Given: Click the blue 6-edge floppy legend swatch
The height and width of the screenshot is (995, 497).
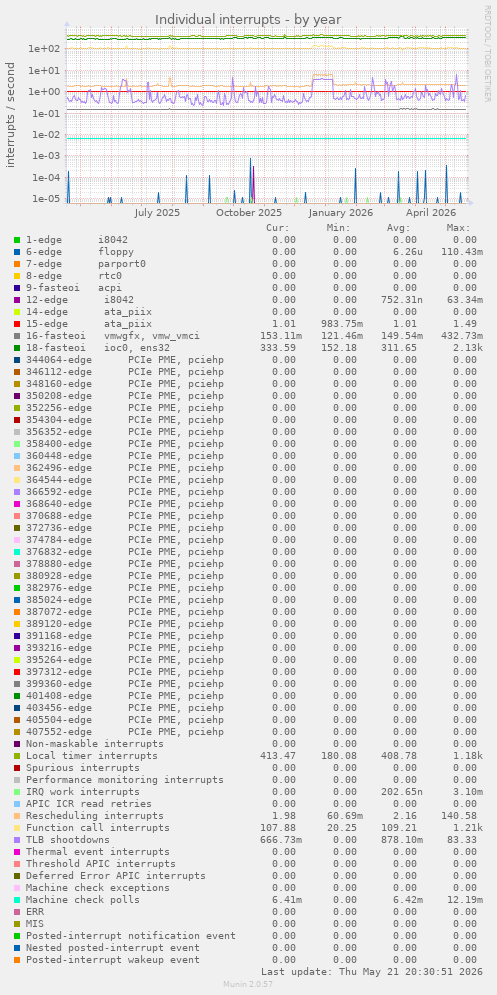Looking at the screenshot, I should (x=17, y=252).
